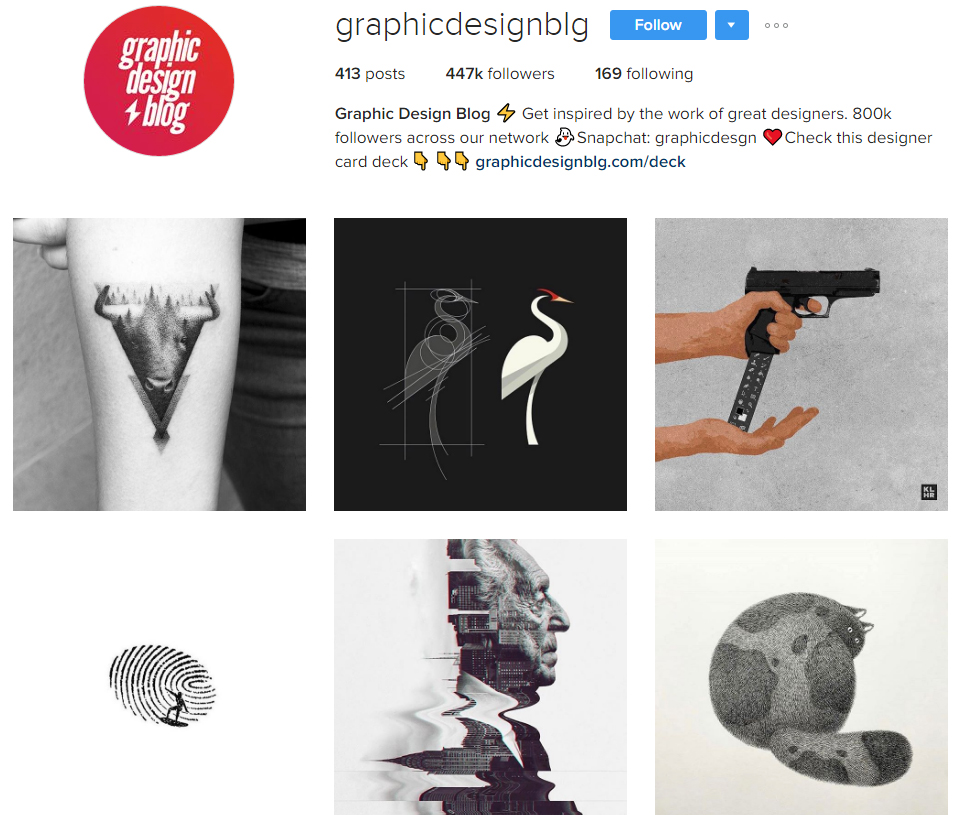Screen dimensions: 960x815
Task: Open the glitch man profile portrait post
Action: pyautogui.click(x=480, y=677)
